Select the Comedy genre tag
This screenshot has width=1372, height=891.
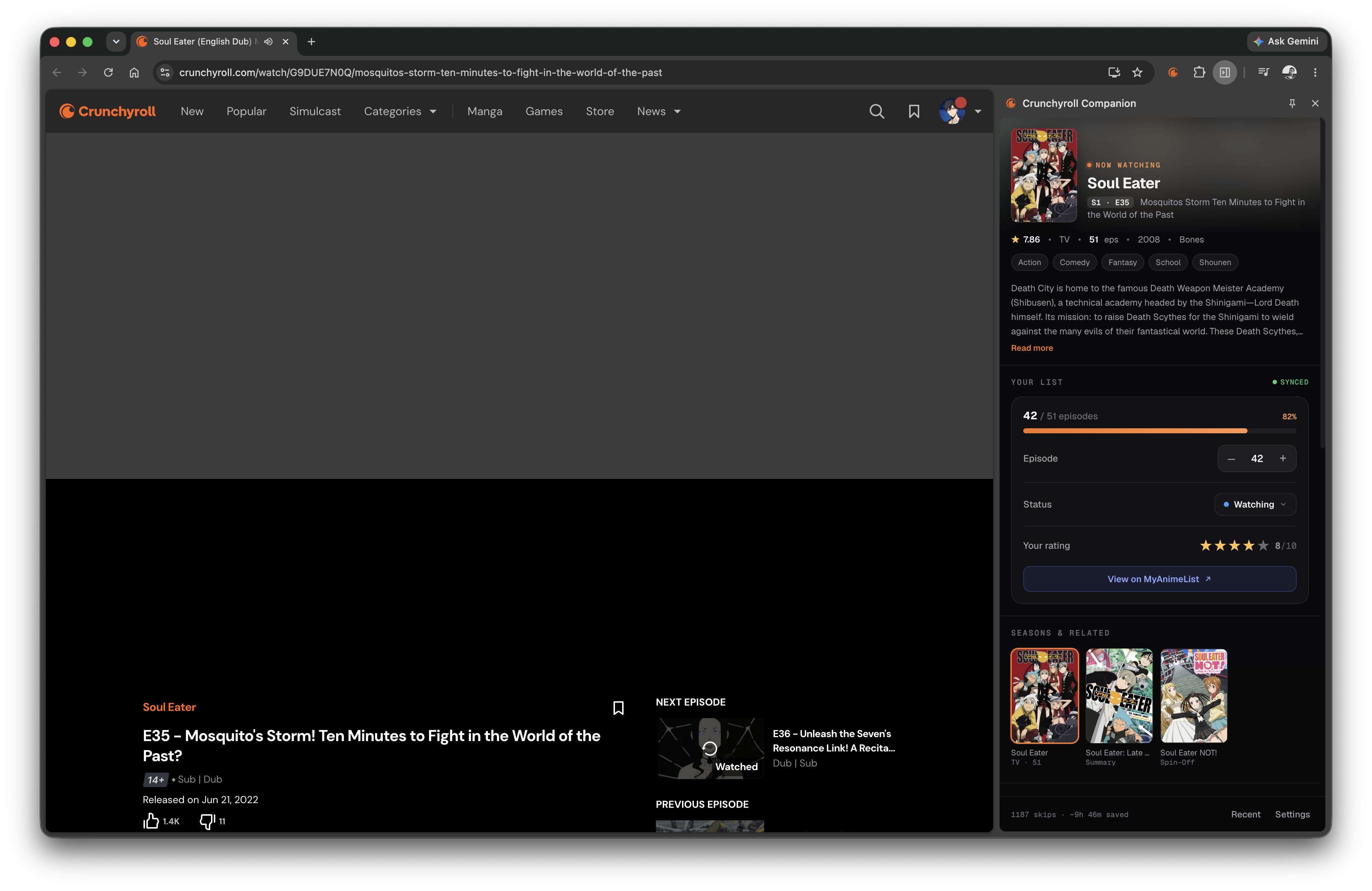click(1074, 262)
